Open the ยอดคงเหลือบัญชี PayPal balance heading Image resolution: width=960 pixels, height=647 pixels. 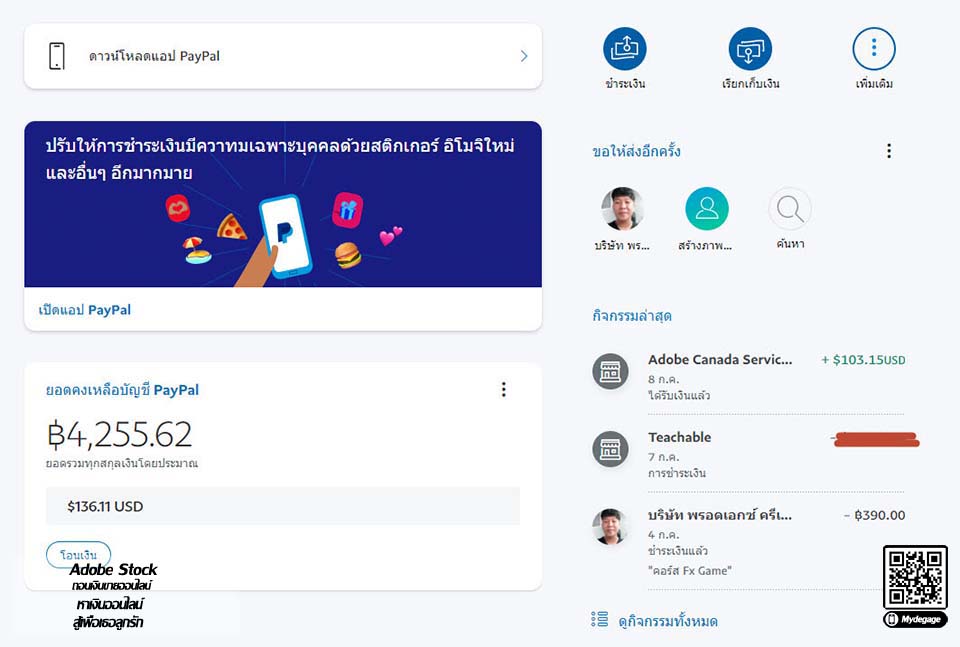[122, 390]
